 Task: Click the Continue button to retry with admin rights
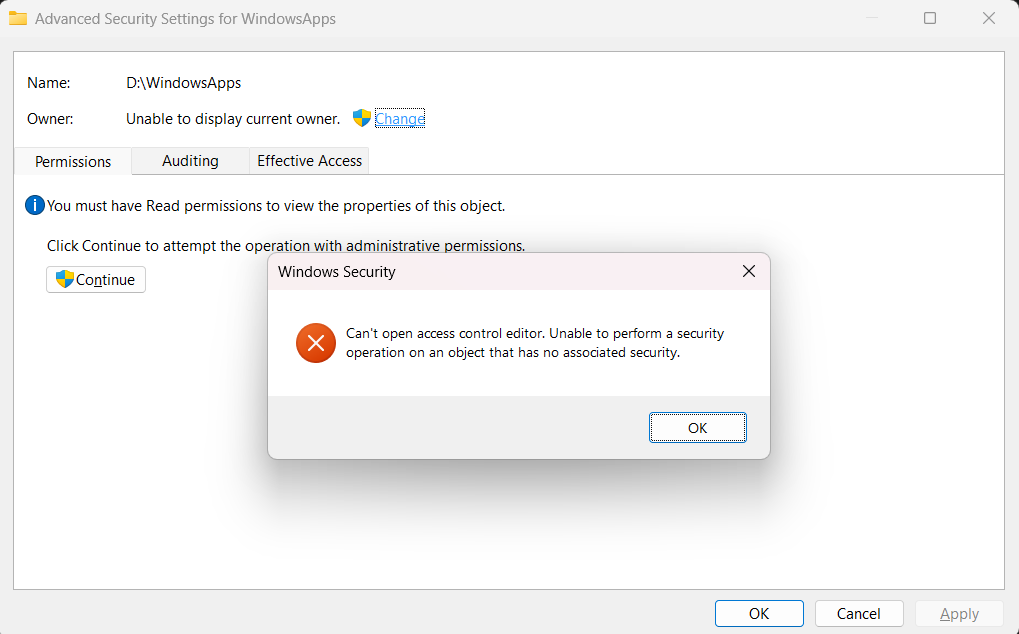[x=96, y=280]
